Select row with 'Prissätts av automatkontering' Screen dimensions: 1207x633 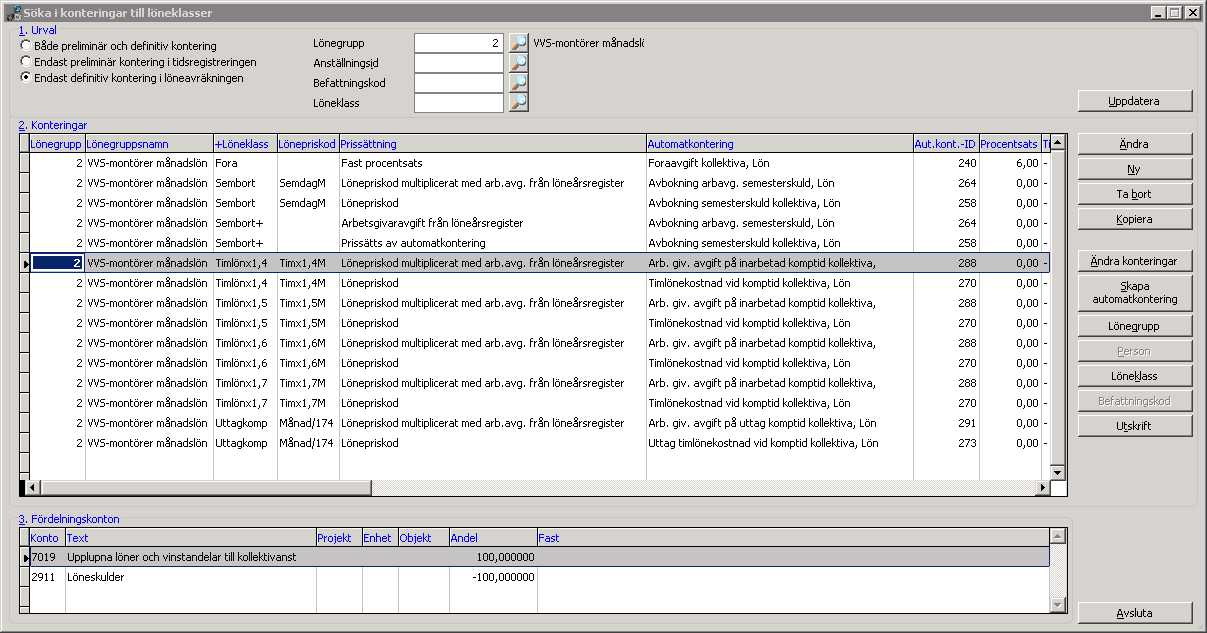[x=539, y=243]
